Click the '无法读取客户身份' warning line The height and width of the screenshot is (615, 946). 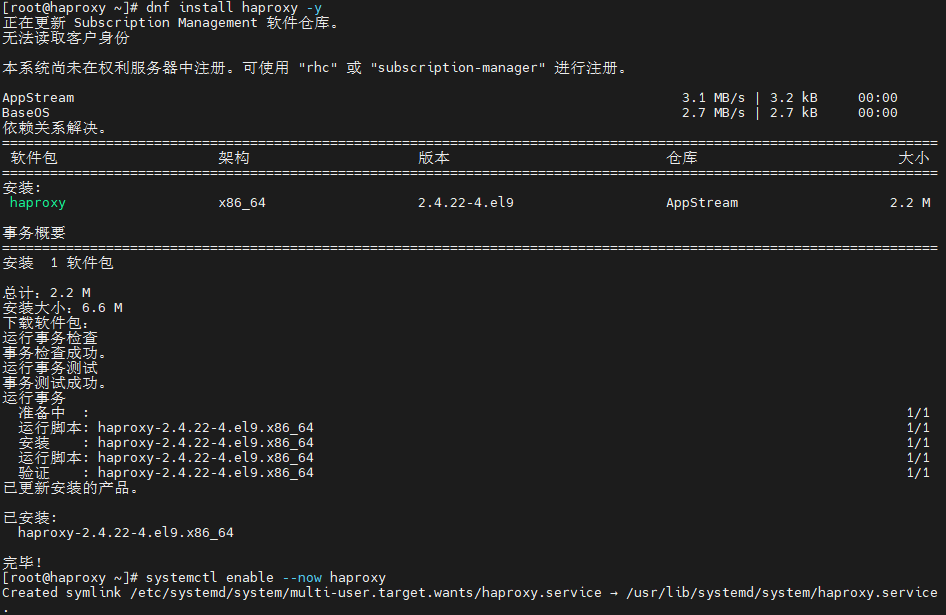[66, 38]
